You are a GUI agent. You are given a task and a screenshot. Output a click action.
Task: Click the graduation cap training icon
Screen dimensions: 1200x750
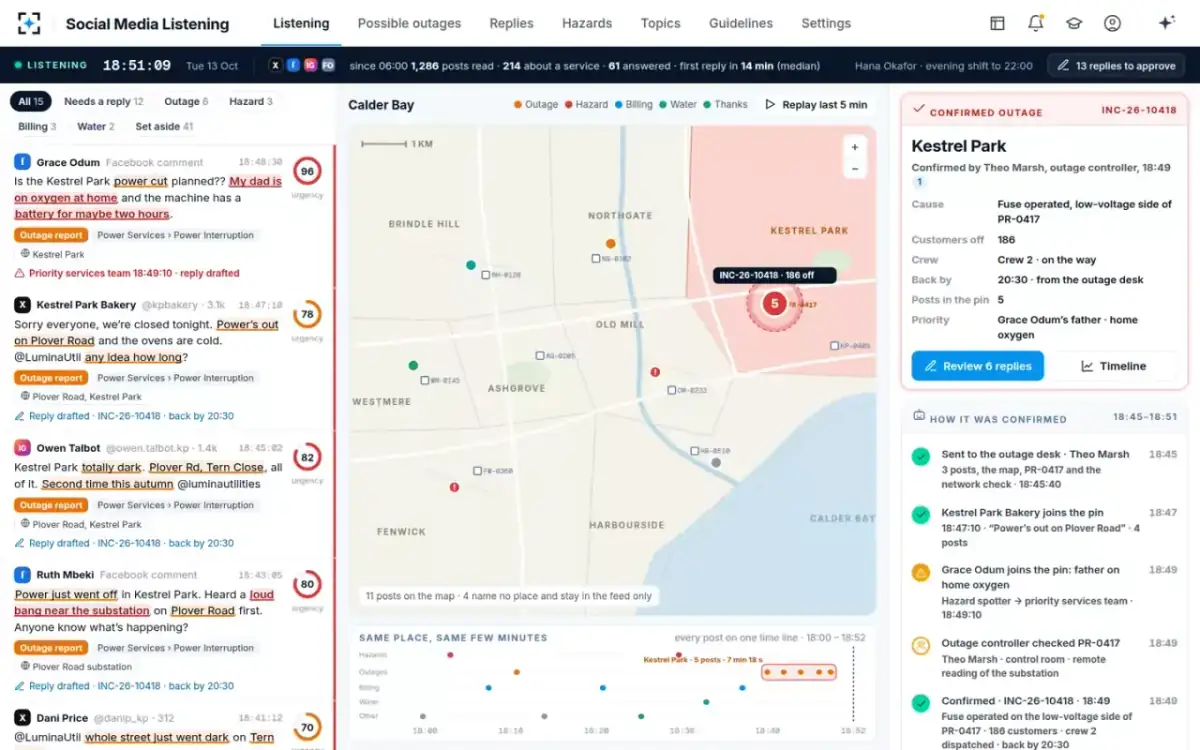pyautogui.click(x=1074, y=23)
